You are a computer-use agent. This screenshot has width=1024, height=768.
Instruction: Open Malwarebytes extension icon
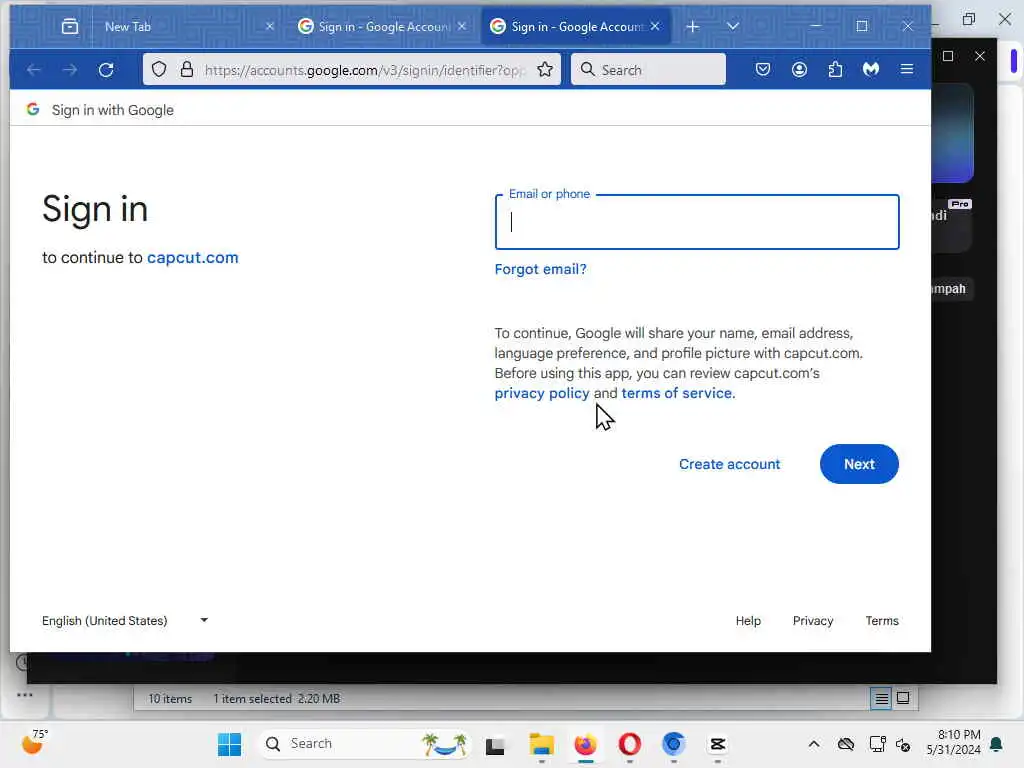(x=871, y=69)
